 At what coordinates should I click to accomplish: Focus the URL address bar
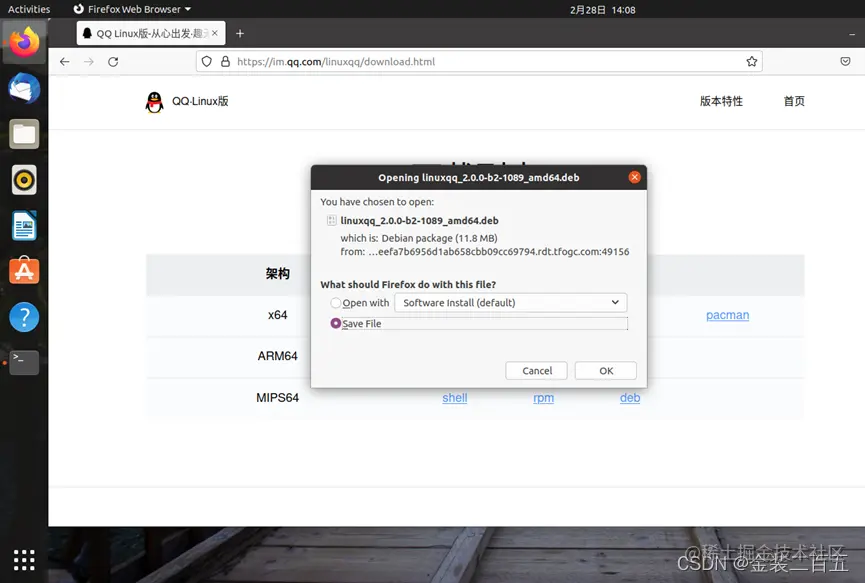point(479,62)
